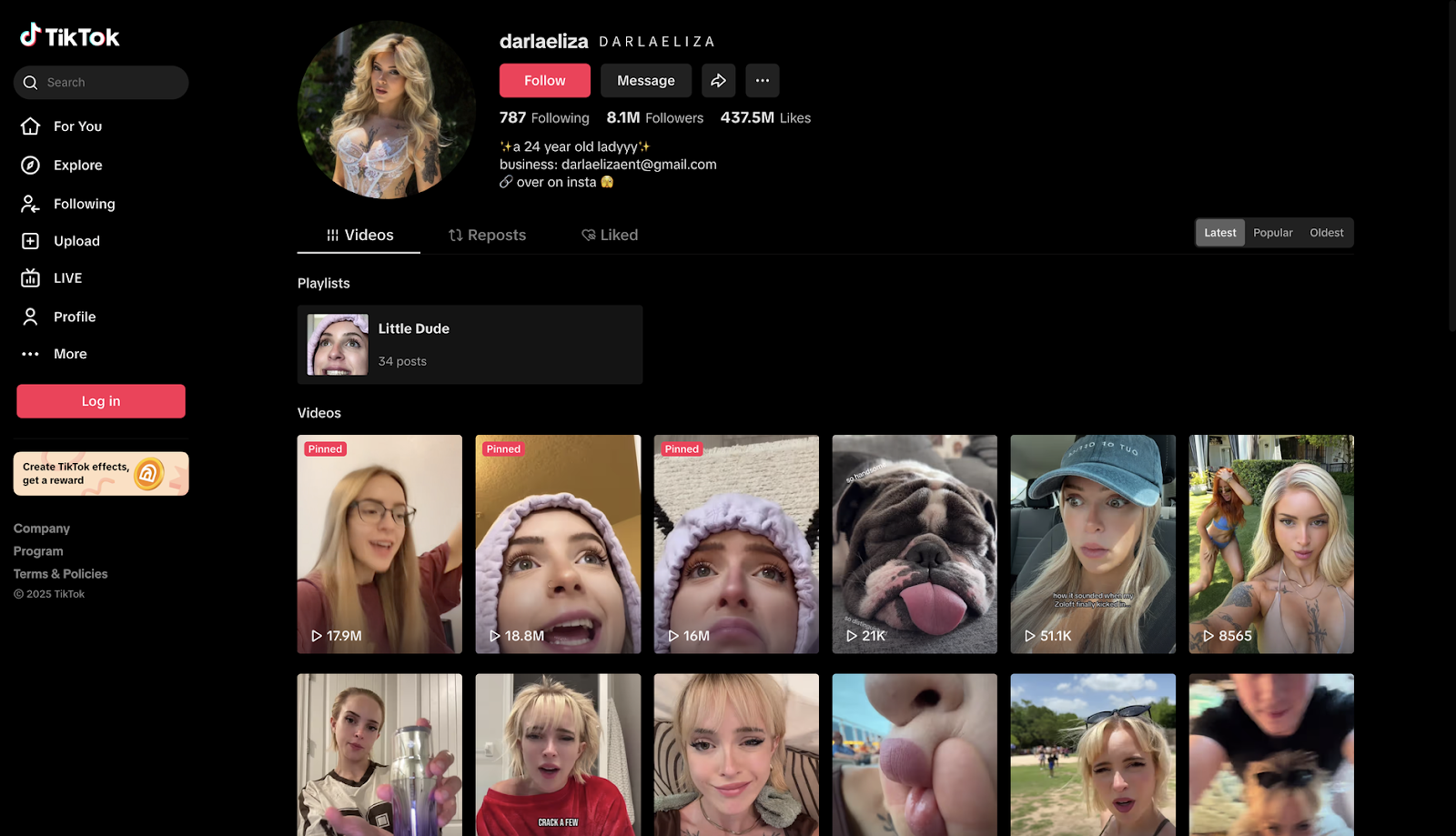
Task: Expand the Company footer section
Action: tap(42, 529)
